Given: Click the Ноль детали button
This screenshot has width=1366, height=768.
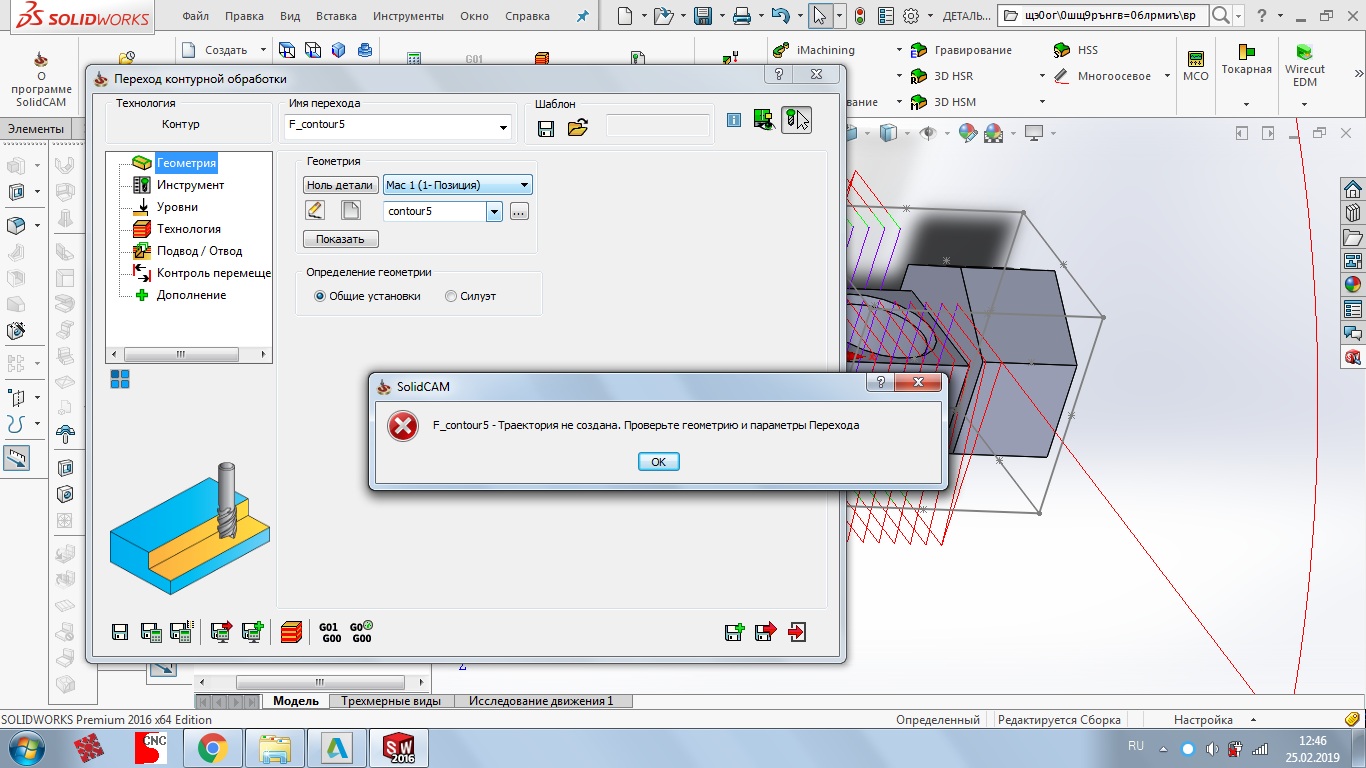Looking at the screenshot, I should point(340,185).
